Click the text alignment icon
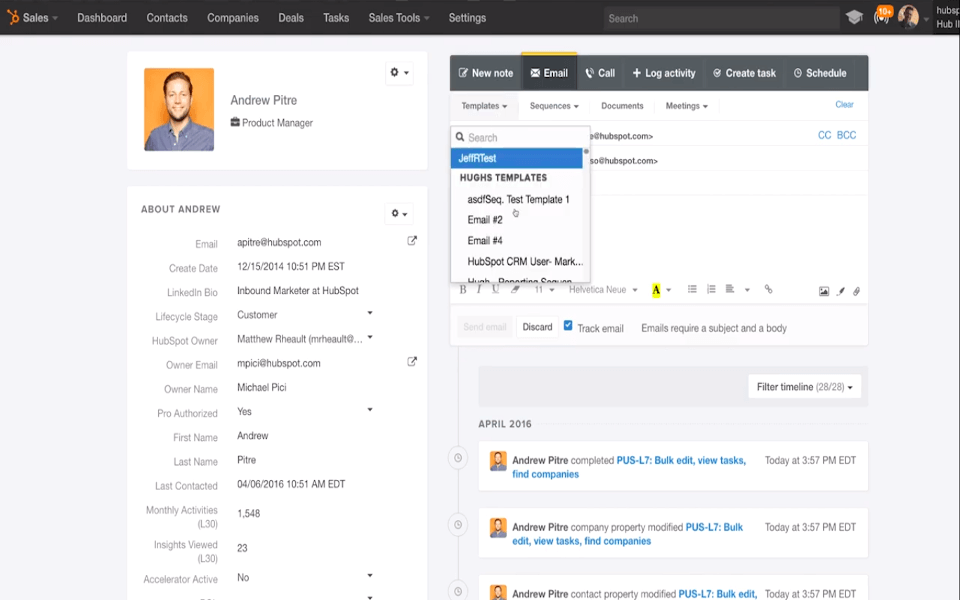The height and width of the screenshot is (600, 960). (730, 289)
